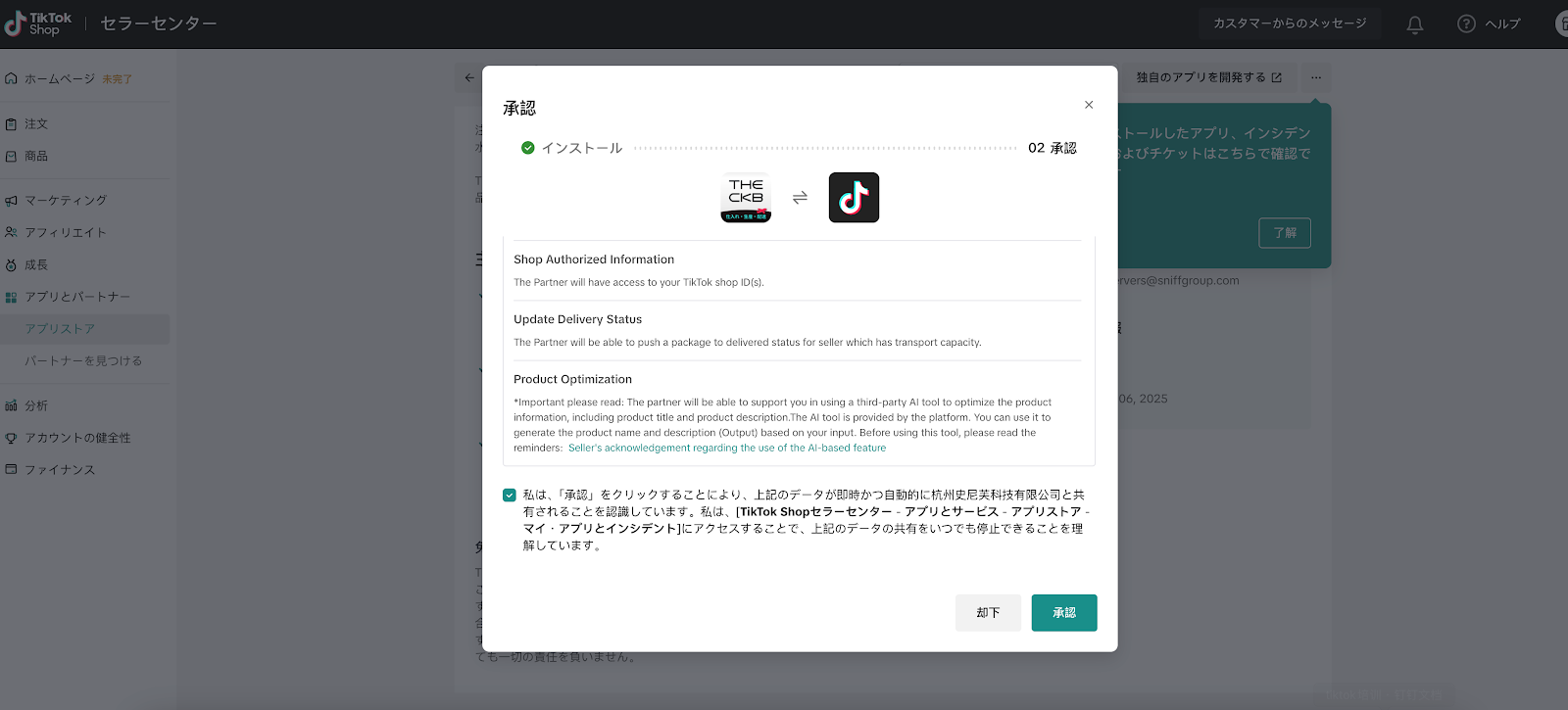Open ファイナンス in the sidebar
Screen dimensions: 1568x710
point(60,470)
